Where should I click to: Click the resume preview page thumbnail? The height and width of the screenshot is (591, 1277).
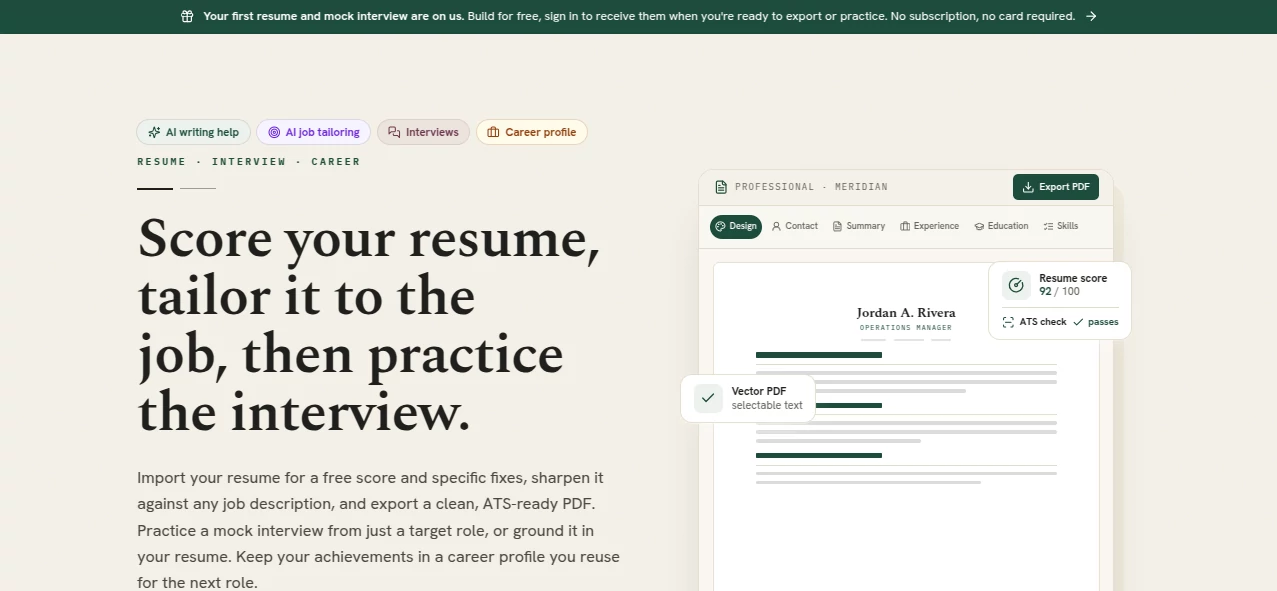pos(906,427)
